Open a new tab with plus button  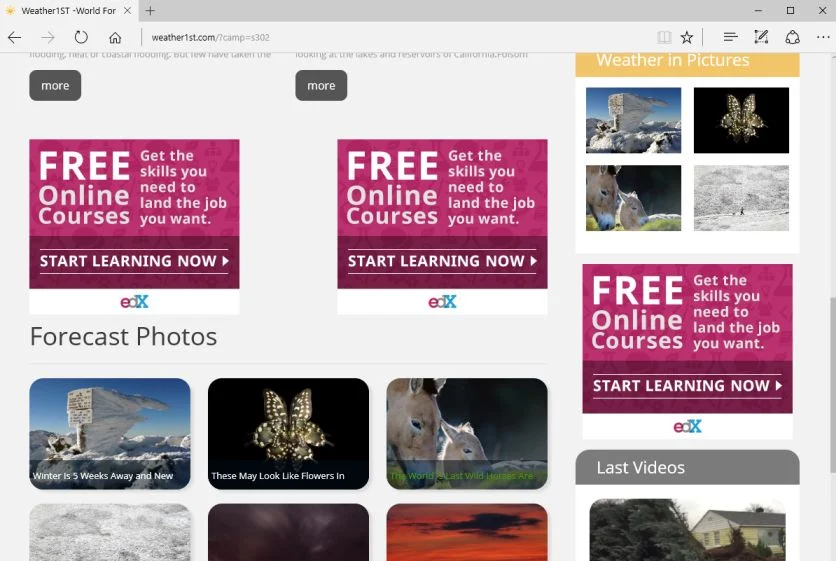tap(150, 11)
